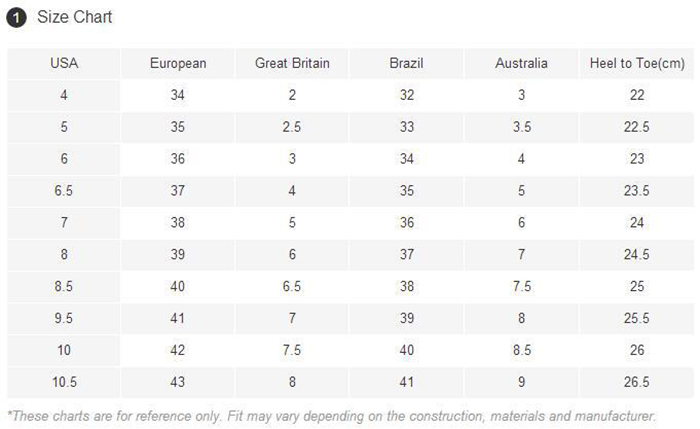Select the USA column header
This screenshot has width=700, height=429.
click(64, 63)
